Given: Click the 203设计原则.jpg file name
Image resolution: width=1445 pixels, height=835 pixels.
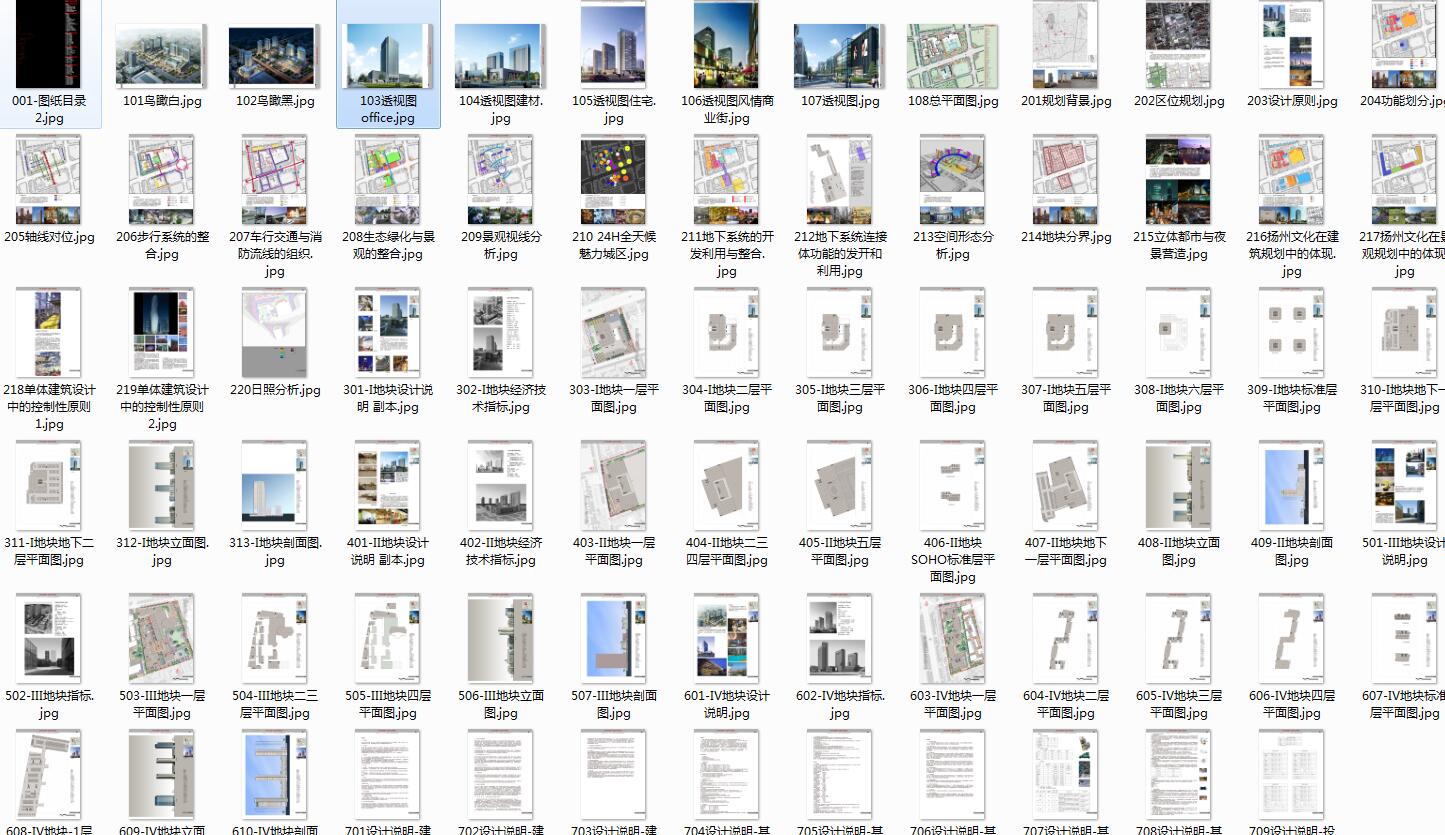Looking at the screenshot, I should click(1292, 101).
